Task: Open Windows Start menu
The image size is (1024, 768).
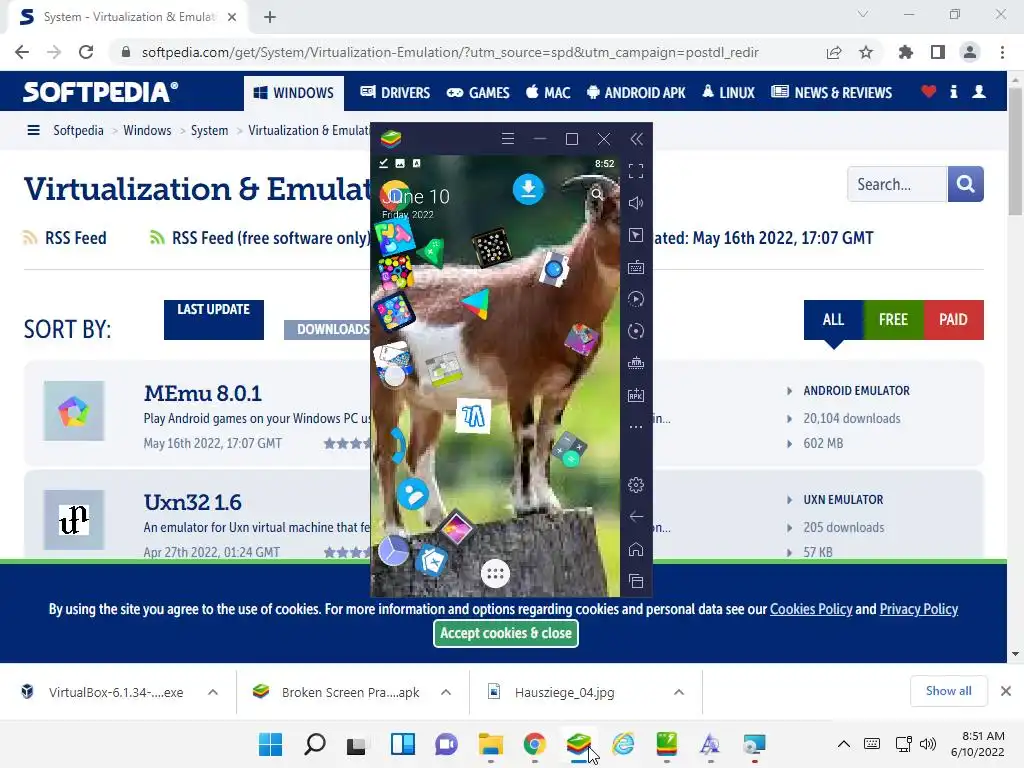Action: point(270,744)
